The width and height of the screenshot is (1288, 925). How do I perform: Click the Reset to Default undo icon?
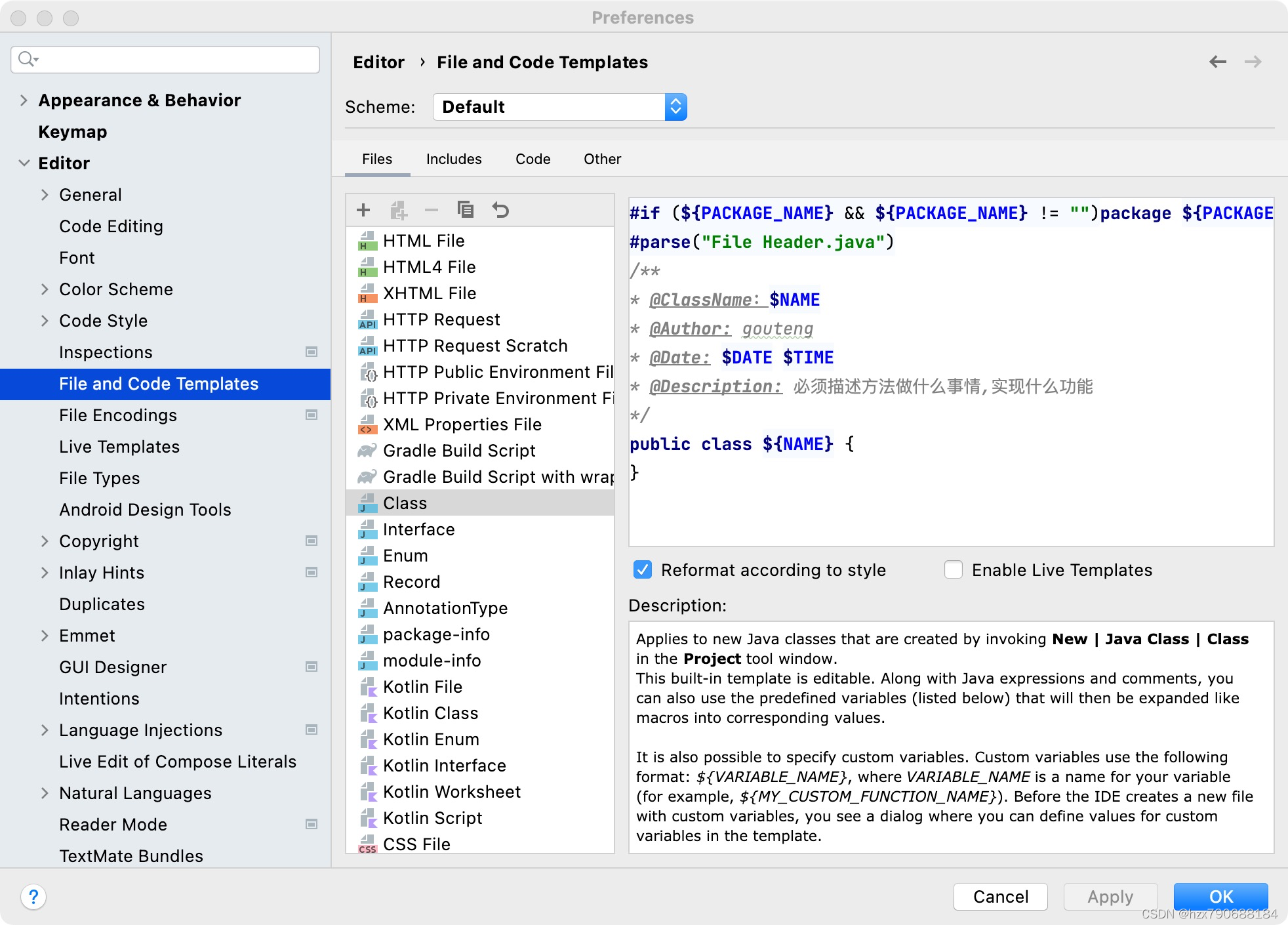point(500,210)
